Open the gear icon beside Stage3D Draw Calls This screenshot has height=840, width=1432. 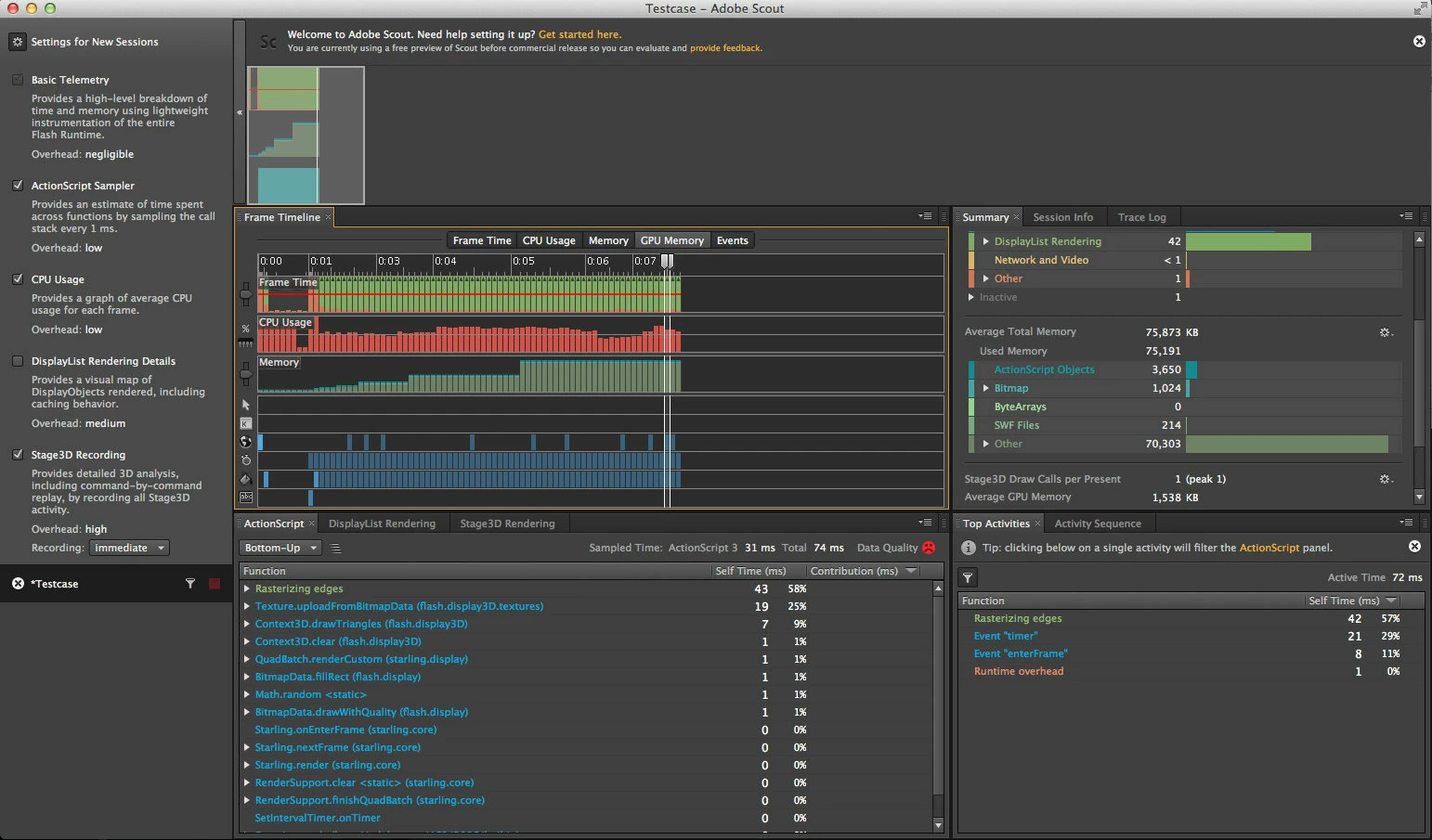click(1386, 479)
